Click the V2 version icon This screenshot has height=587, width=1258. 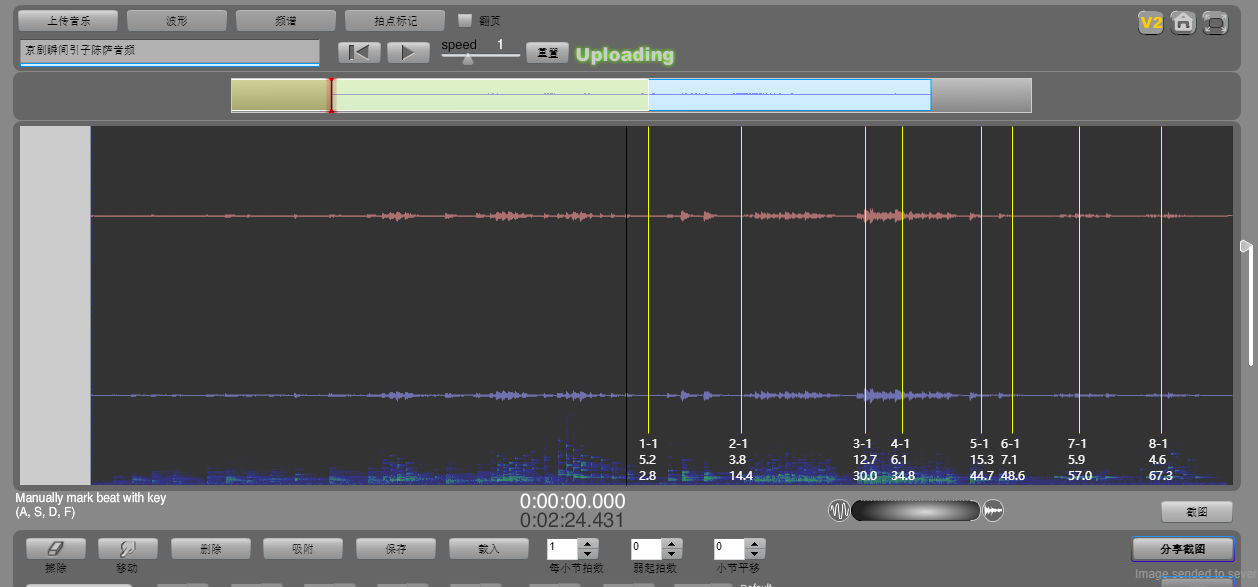point(1150,22)
